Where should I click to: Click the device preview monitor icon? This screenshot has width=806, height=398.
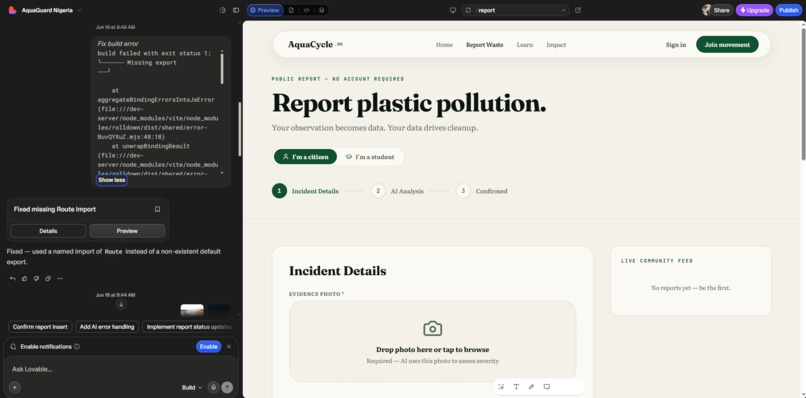click(x=453, y=10)
